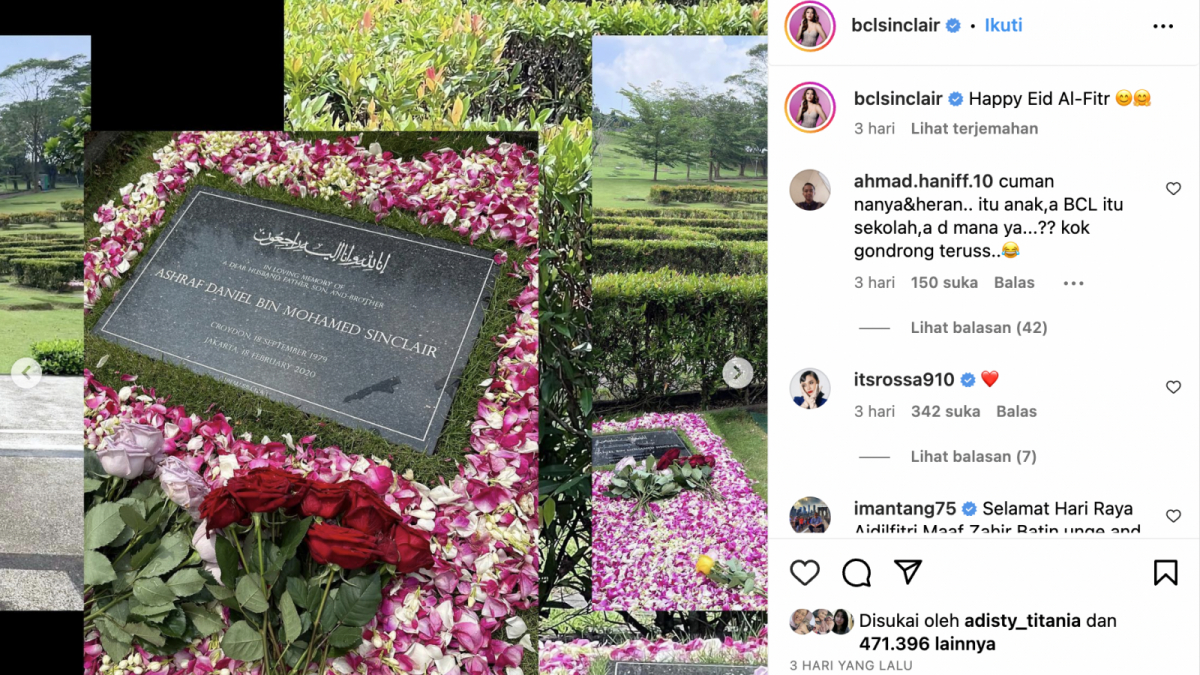
Task: Open options dots on ahmad.haniff.10's comment
Action: point(1074,283)
